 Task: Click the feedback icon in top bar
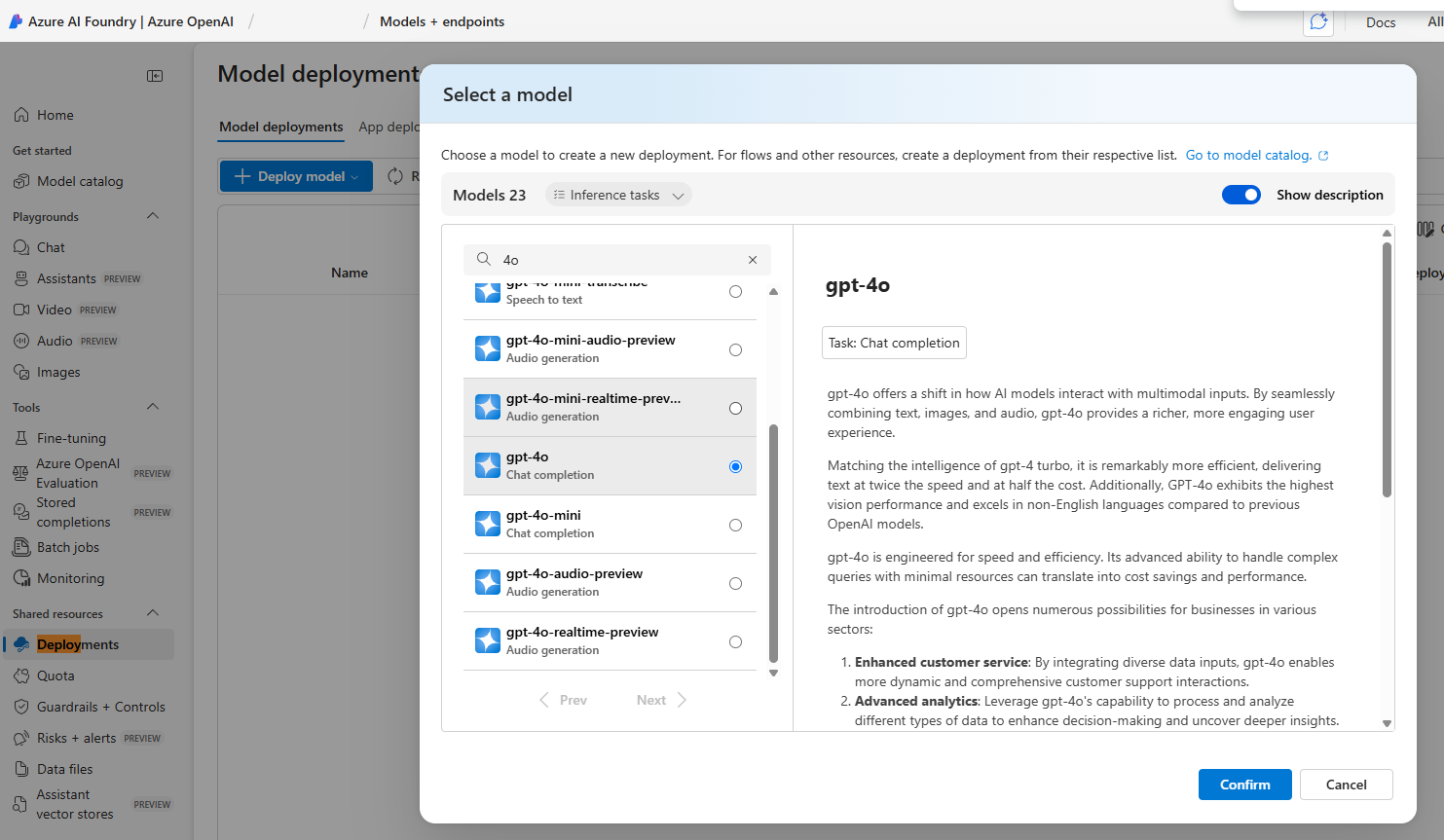[1318, 21]
